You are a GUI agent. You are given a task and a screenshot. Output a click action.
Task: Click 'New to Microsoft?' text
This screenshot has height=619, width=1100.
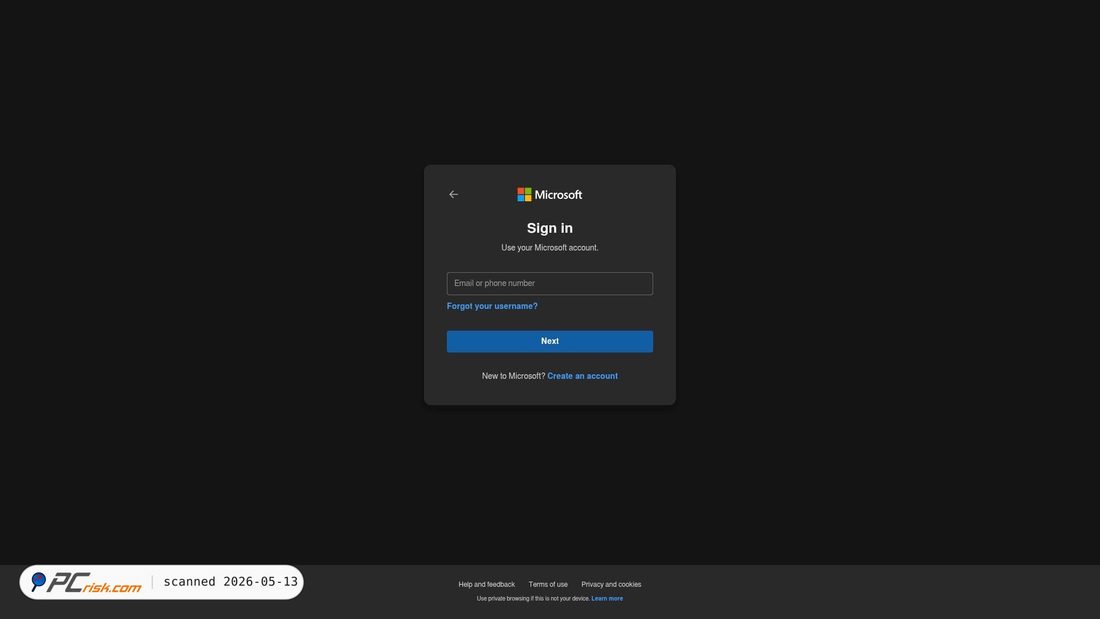pyautogui.click(x=513, y=376)
